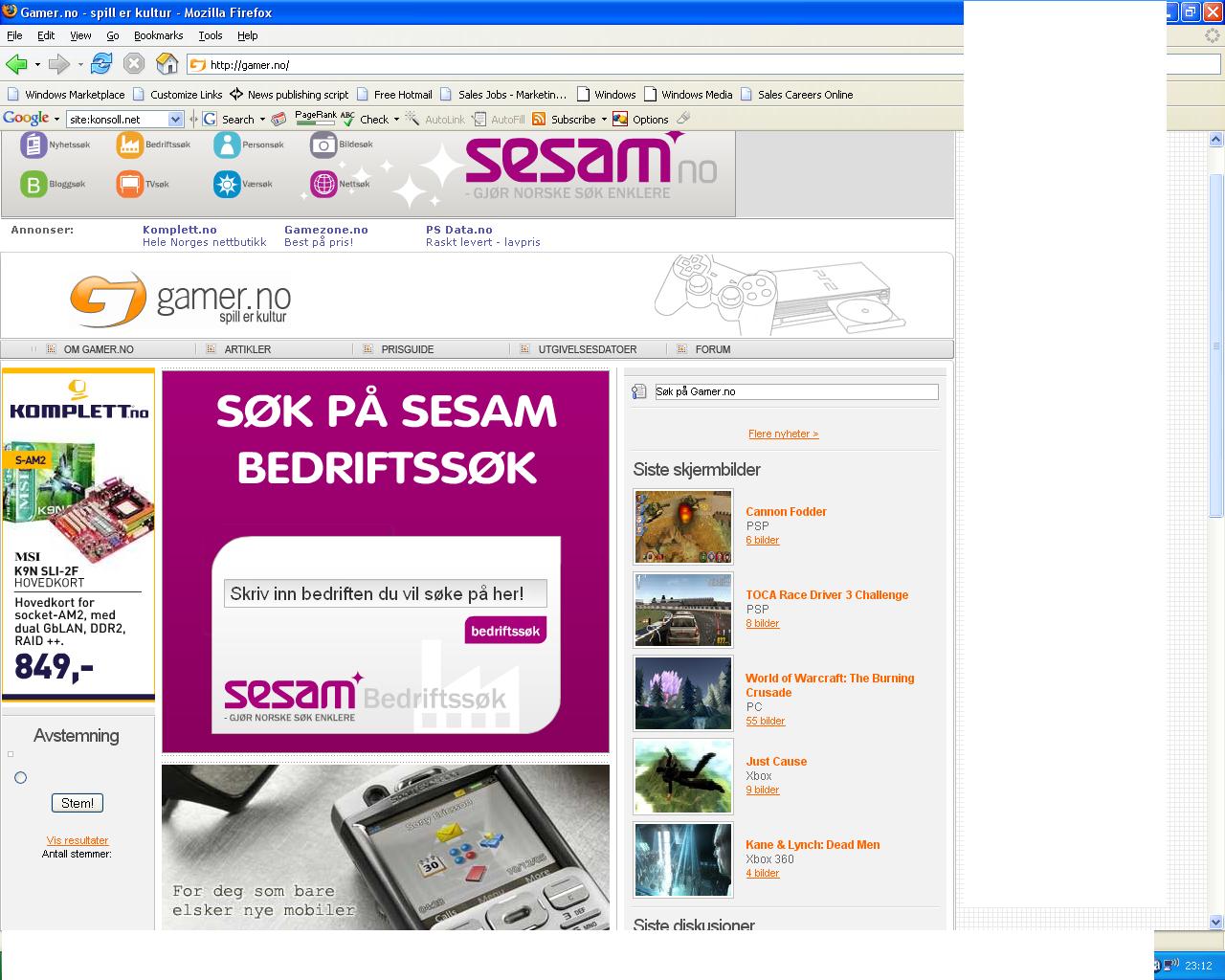Run the ABC spell Check tool
This screenshot has height=980, width=1225.
(365, 120)
